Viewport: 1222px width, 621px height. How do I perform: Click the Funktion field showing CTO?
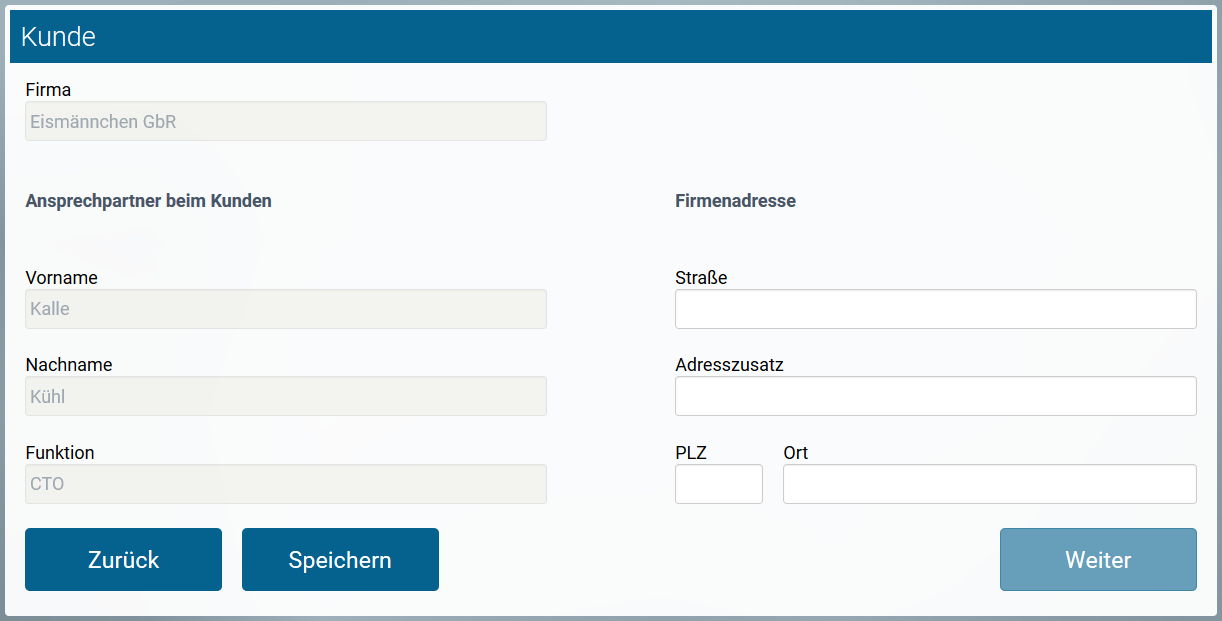pyautogui.click(x=285, y=483)
